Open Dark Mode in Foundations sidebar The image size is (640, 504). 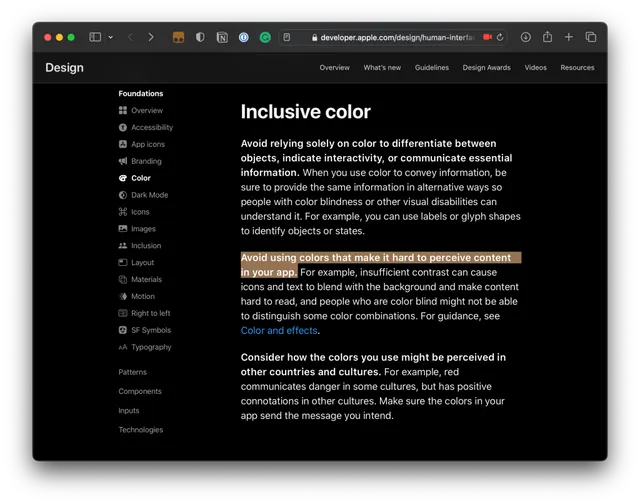149,195
